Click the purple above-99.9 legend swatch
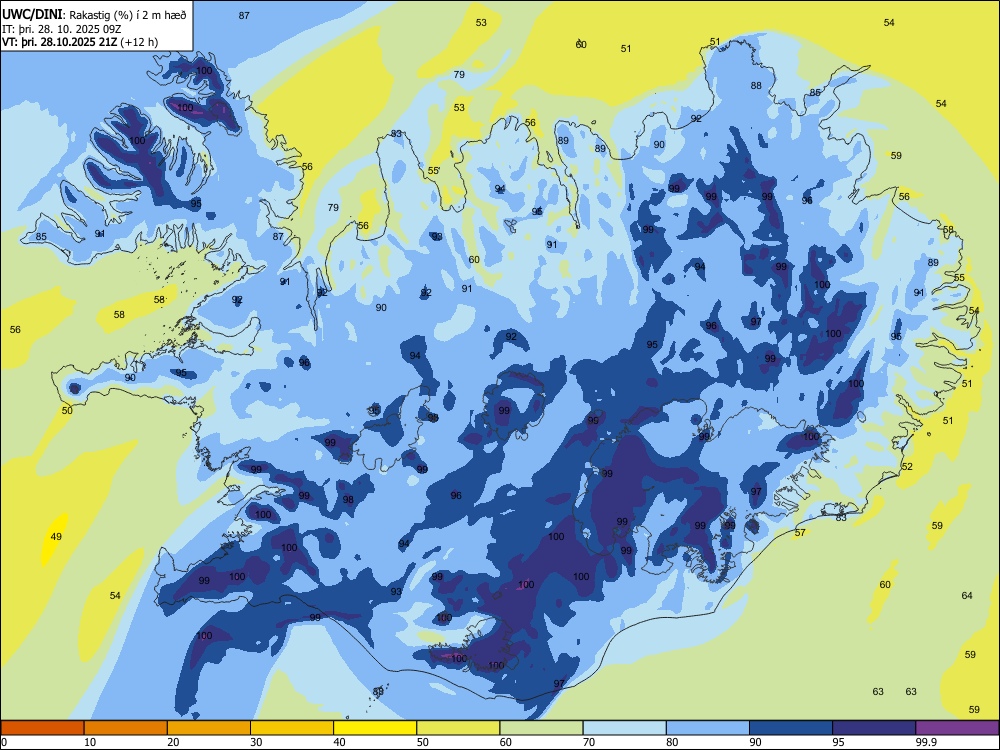The height and width of the screenshot is (750, 1000). pyautogui.click(x=957, y=728)
